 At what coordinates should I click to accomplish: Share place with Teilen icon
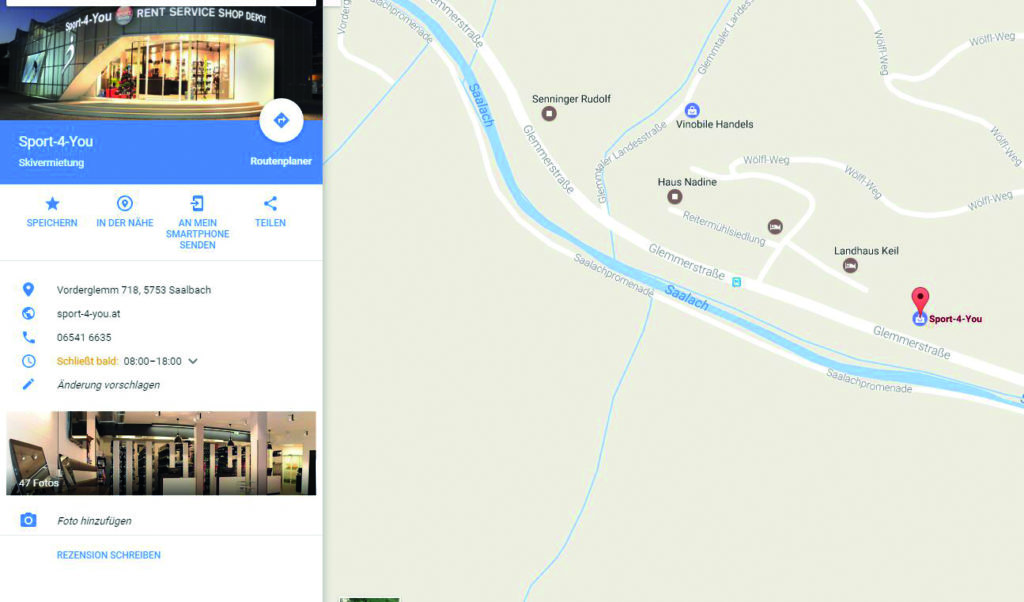[270, 212]
